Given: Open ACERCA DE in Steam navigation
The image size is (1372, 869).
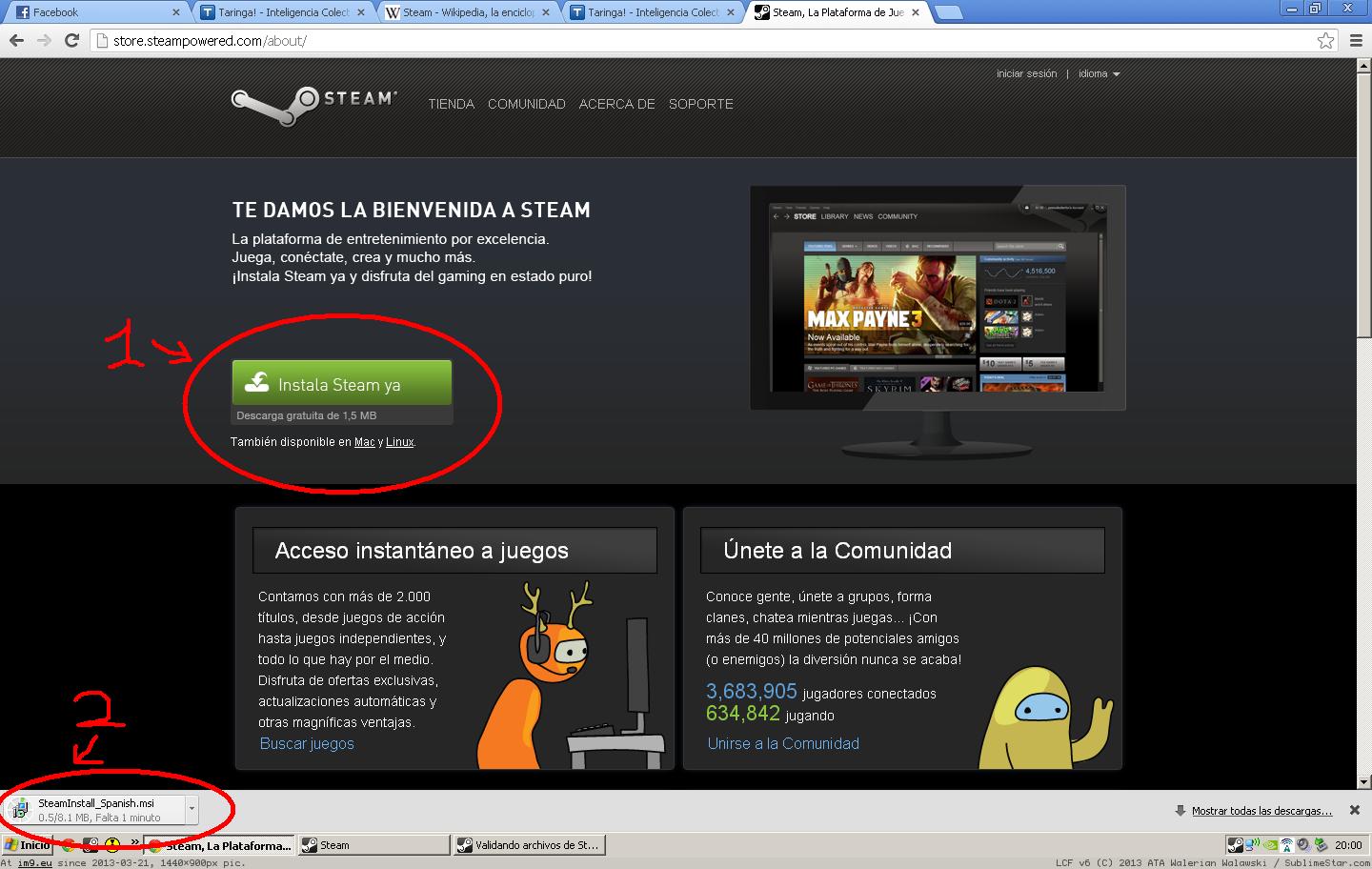Looking at the screenshot, I should pyautogui.click(x=617, y=104).
